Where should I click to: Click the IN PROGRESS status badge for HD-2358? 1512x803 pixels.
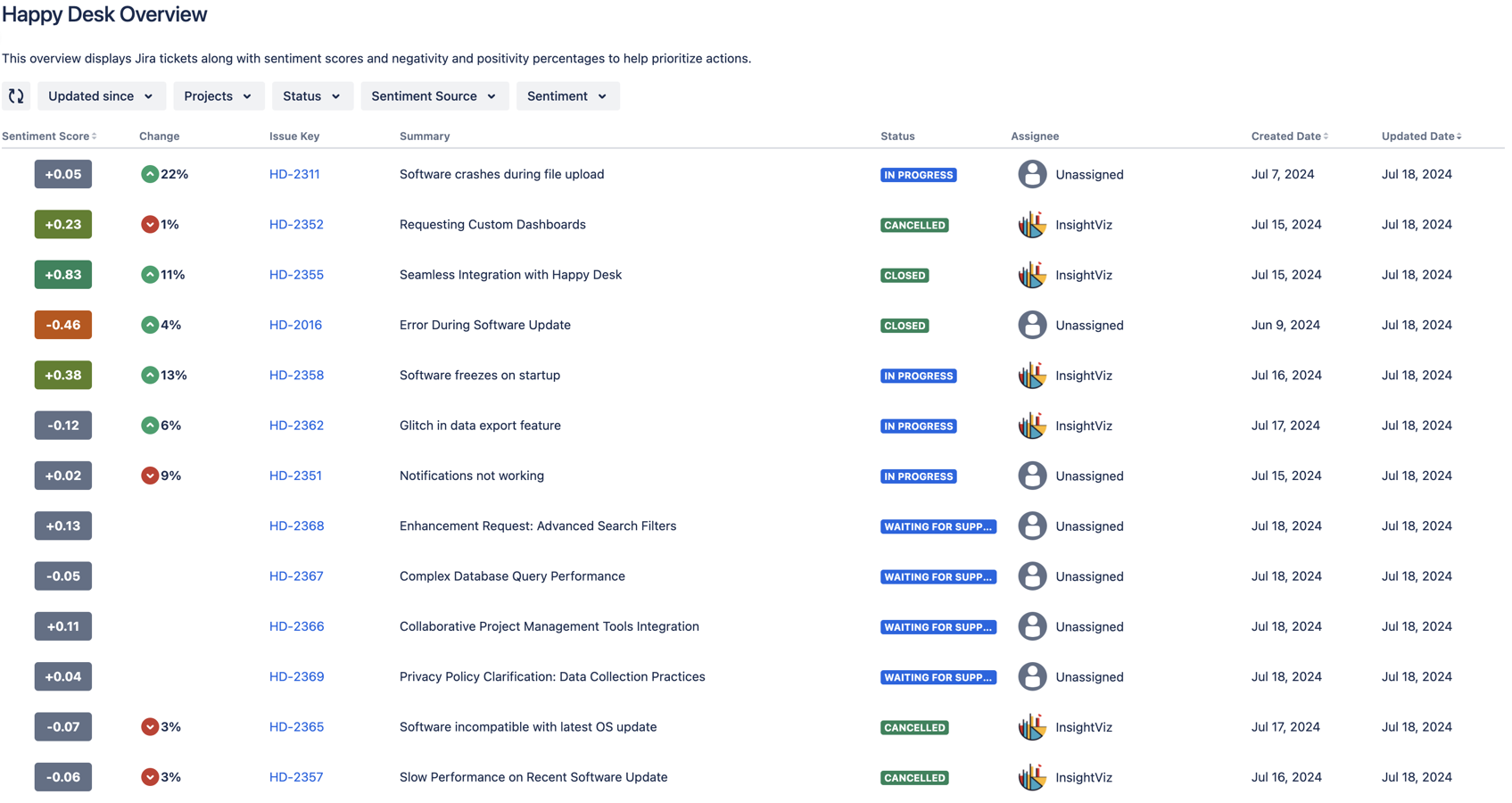point(918,376)
